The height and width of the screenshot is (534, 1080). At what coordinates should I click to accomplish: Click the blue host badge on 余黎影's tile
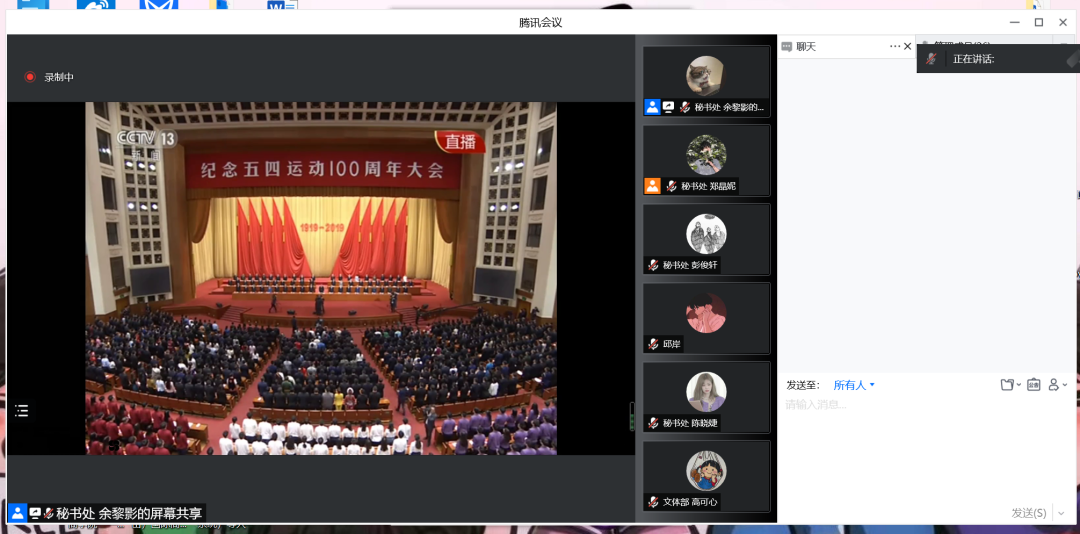point(652,107)
